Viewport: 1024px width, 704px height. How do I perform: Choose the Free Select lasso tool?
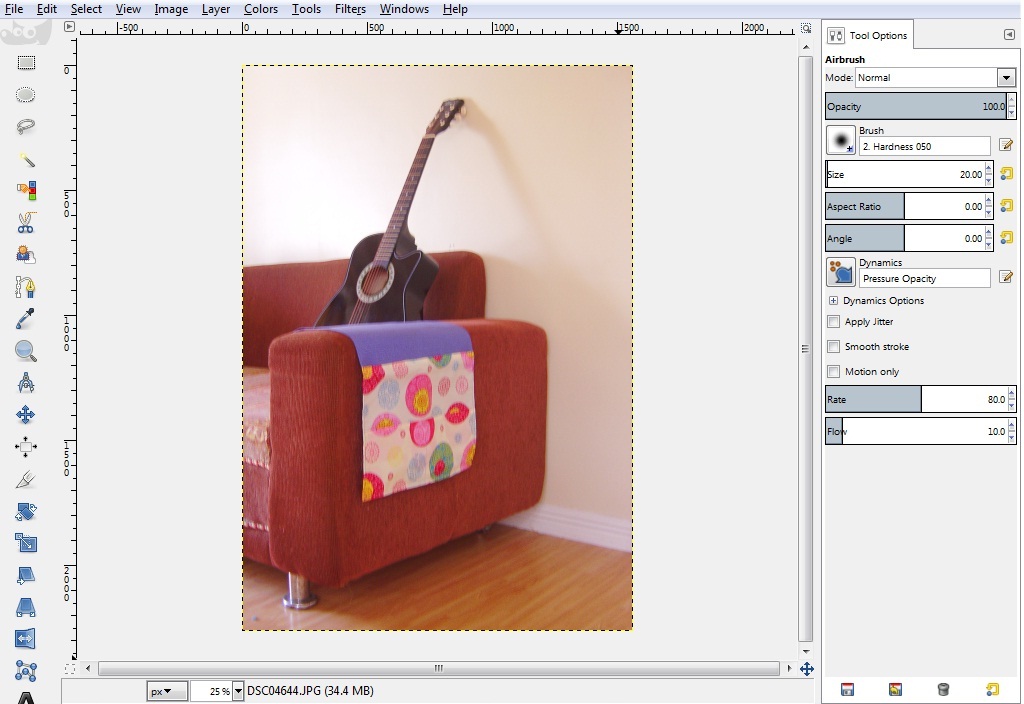click(26, 127)
